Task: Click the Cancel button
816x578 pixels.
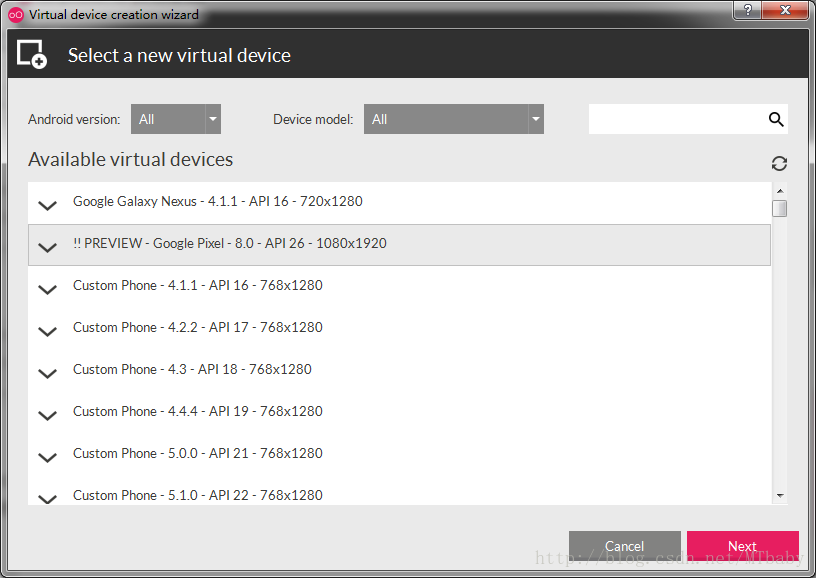Action: (624, 546)
